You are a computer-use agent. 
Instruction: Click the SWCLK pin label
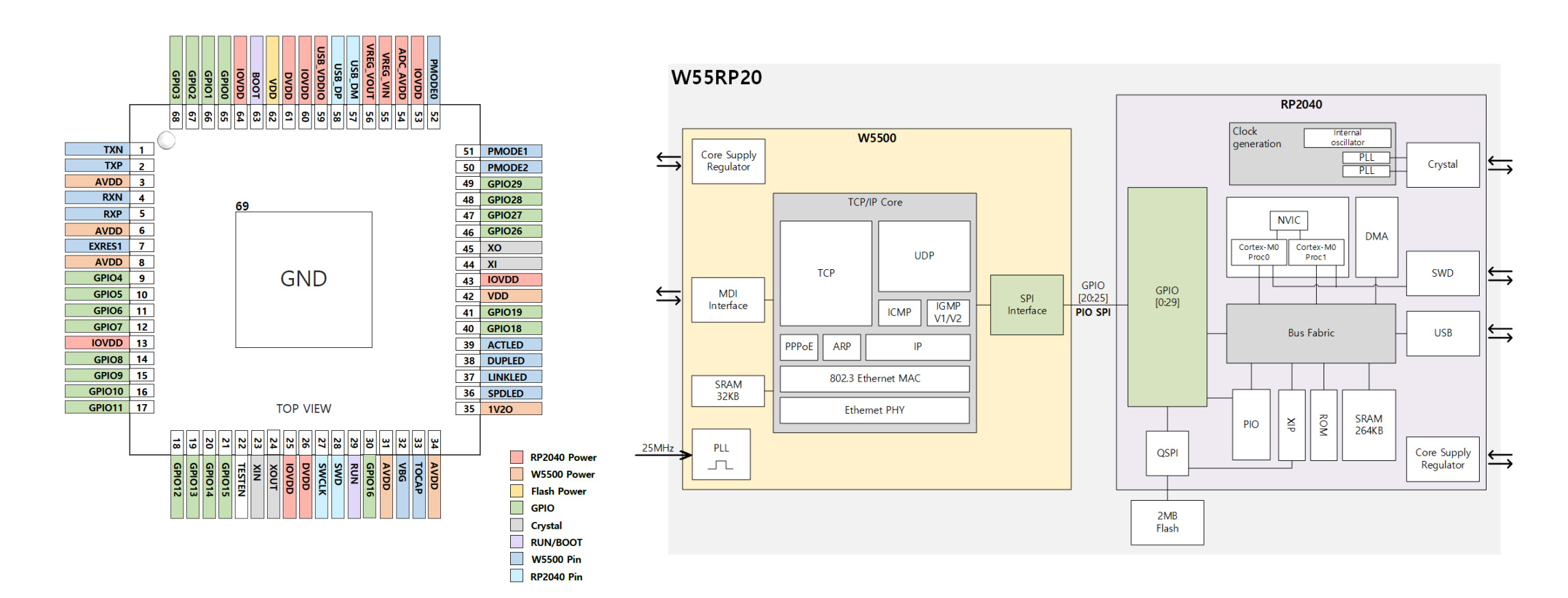click(x=322, y=486)
